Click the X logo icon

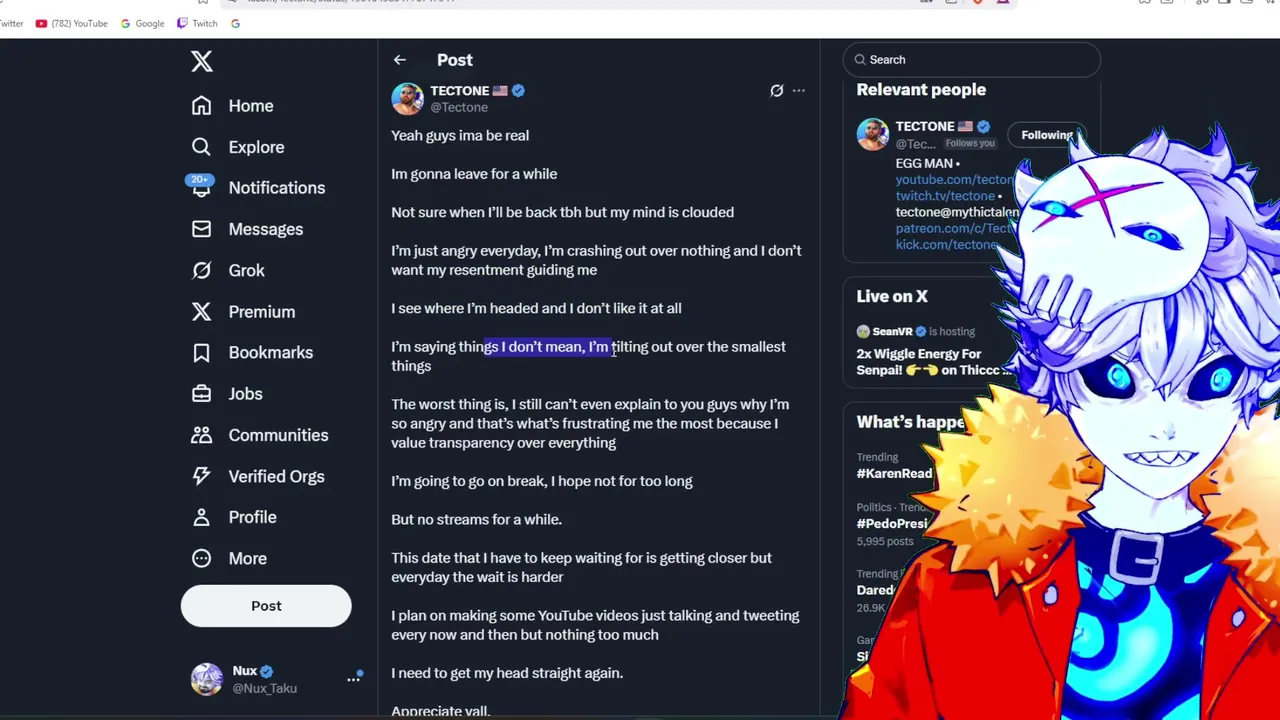pyautogui.click(x=202, y=61)
